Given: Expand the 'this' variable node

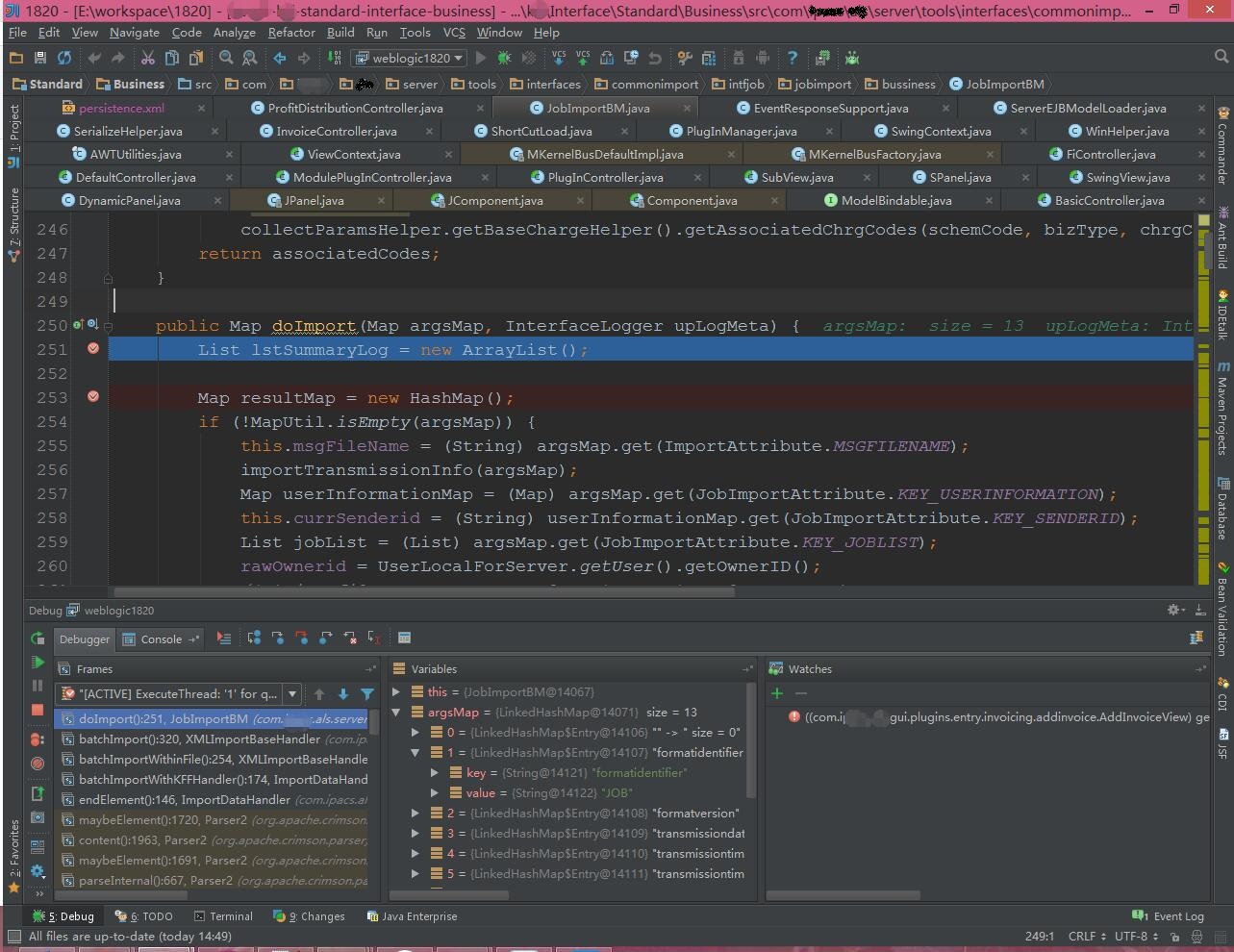Looking at the screenshot, I should (396, 691).
